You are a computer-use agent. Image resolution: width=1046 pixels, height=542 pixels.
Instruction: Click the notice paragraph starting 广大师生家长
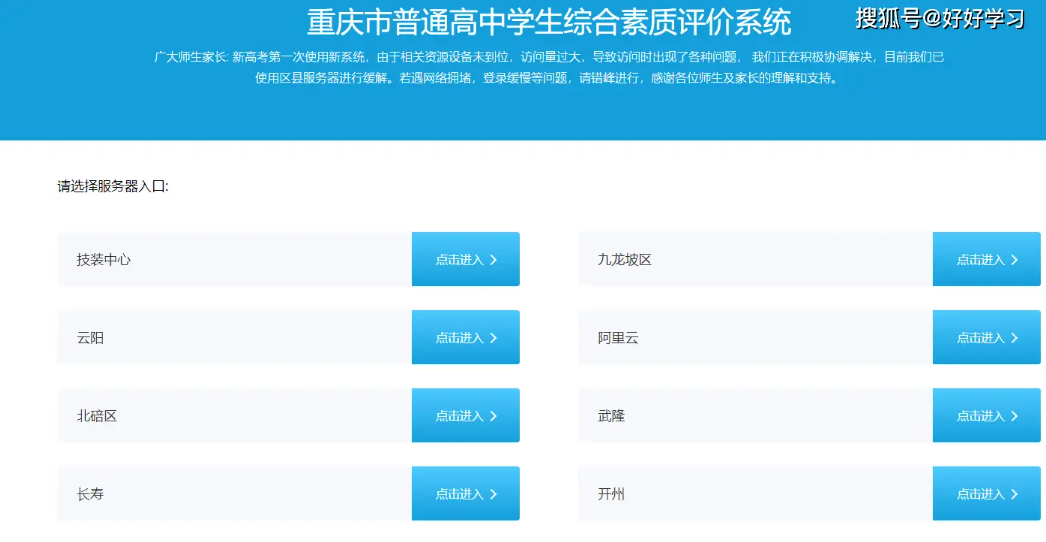(x=549, y=67)
